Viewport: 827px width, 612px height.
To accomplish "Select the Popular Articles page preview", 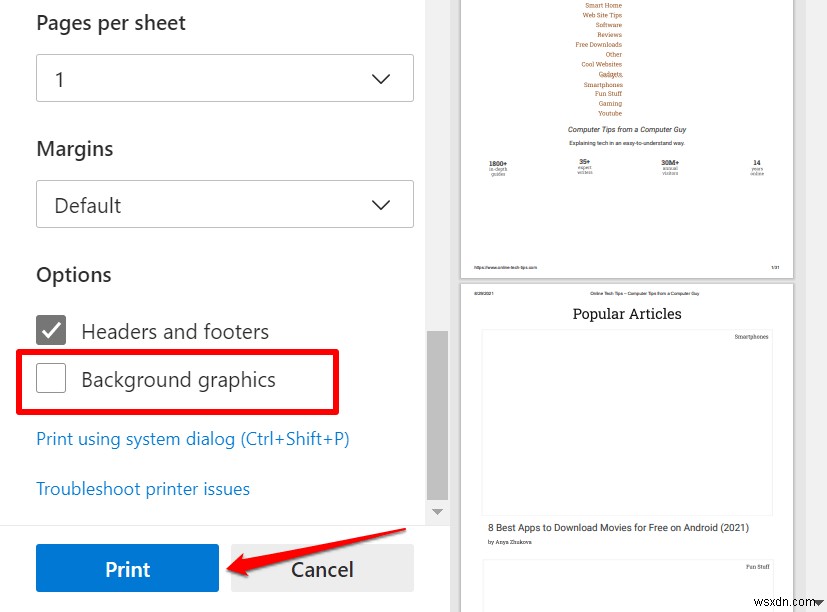I will click(x=626, y=450).
